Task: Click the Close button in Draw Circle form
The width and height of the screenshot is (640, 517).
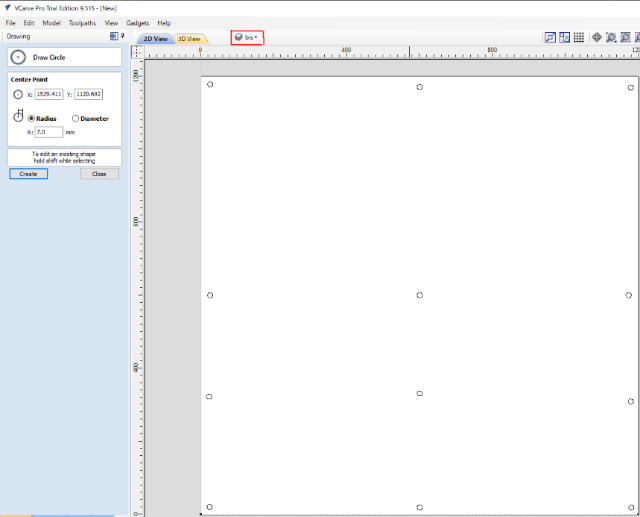Action: [x=99, y=174]
